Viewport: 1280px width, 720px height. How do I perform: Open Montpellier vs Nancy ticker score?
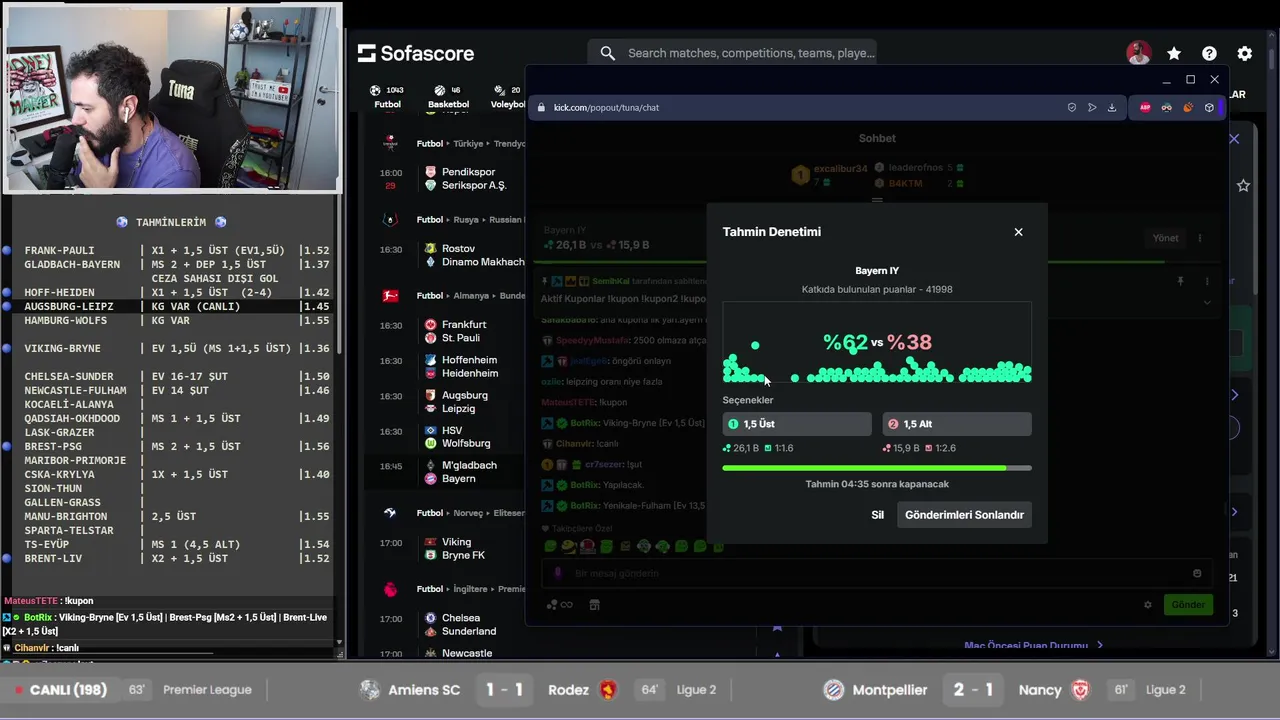[x=973, y=690]
